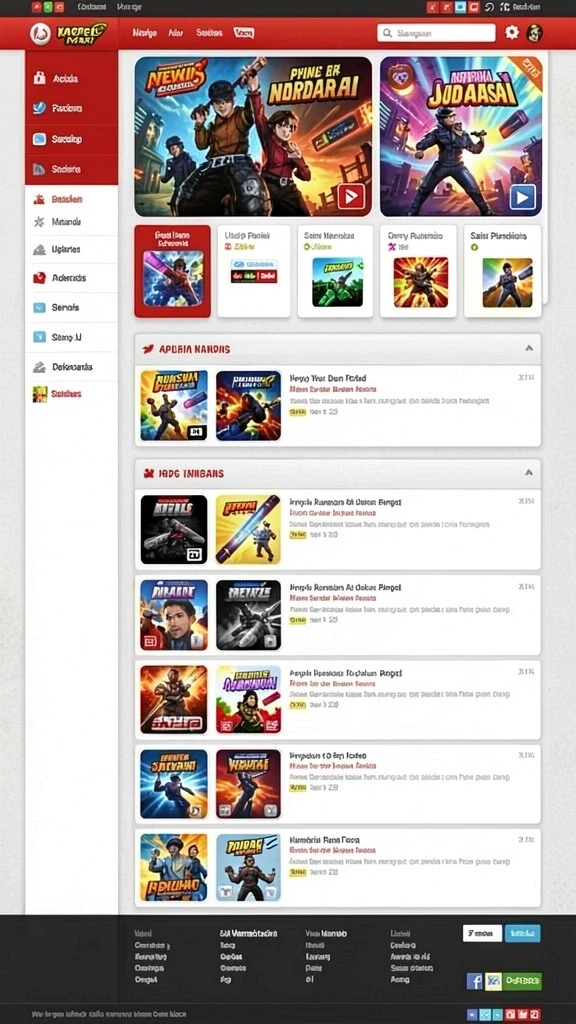This screenshot has height=1024, width=576.
Task: Open the black-and-white mech thumbnail
Action: [x=248, y=615]
